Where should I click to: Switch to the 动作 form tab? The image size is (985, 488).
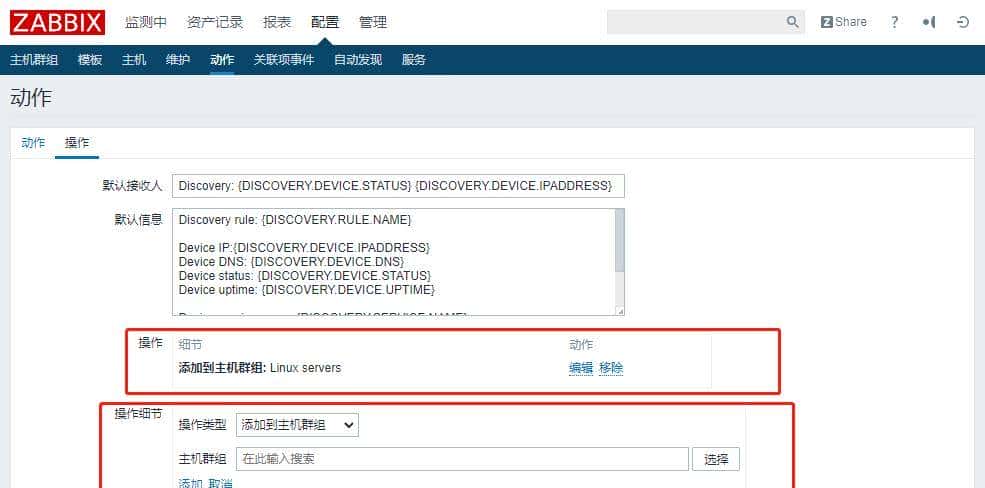tap(33, 143)
